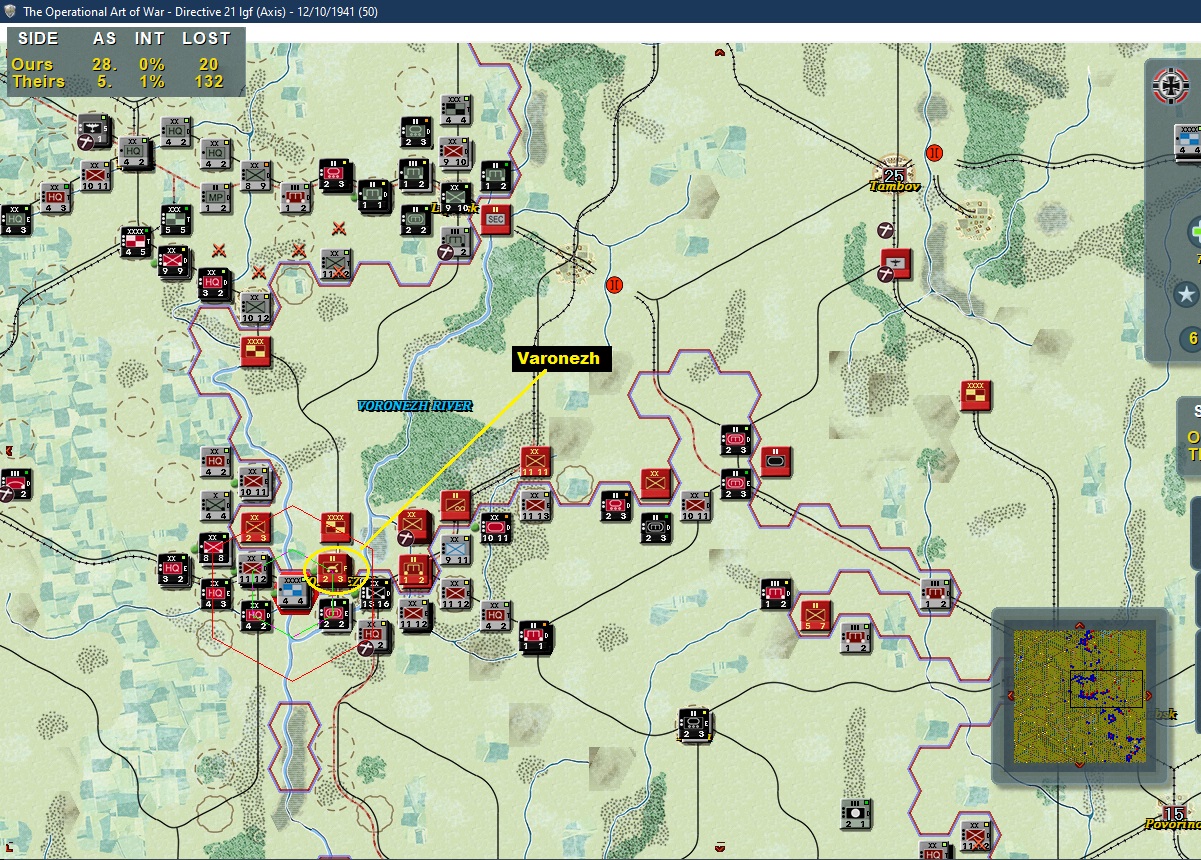Select the blue-symbol 9-11 infantry division
The height and width of the screenshot is (860, 1201).
pos(456,549)
